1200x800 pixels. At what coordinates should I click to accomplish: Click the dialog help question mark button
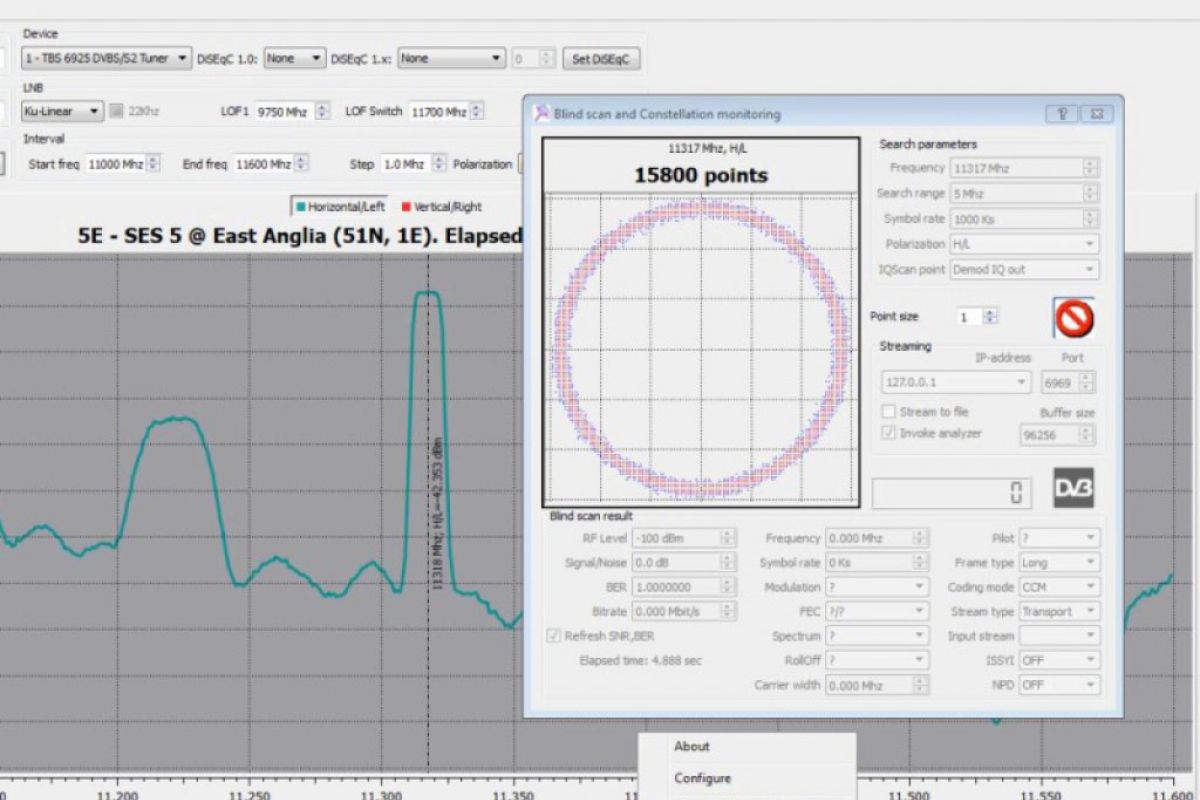coord(1061,114)
